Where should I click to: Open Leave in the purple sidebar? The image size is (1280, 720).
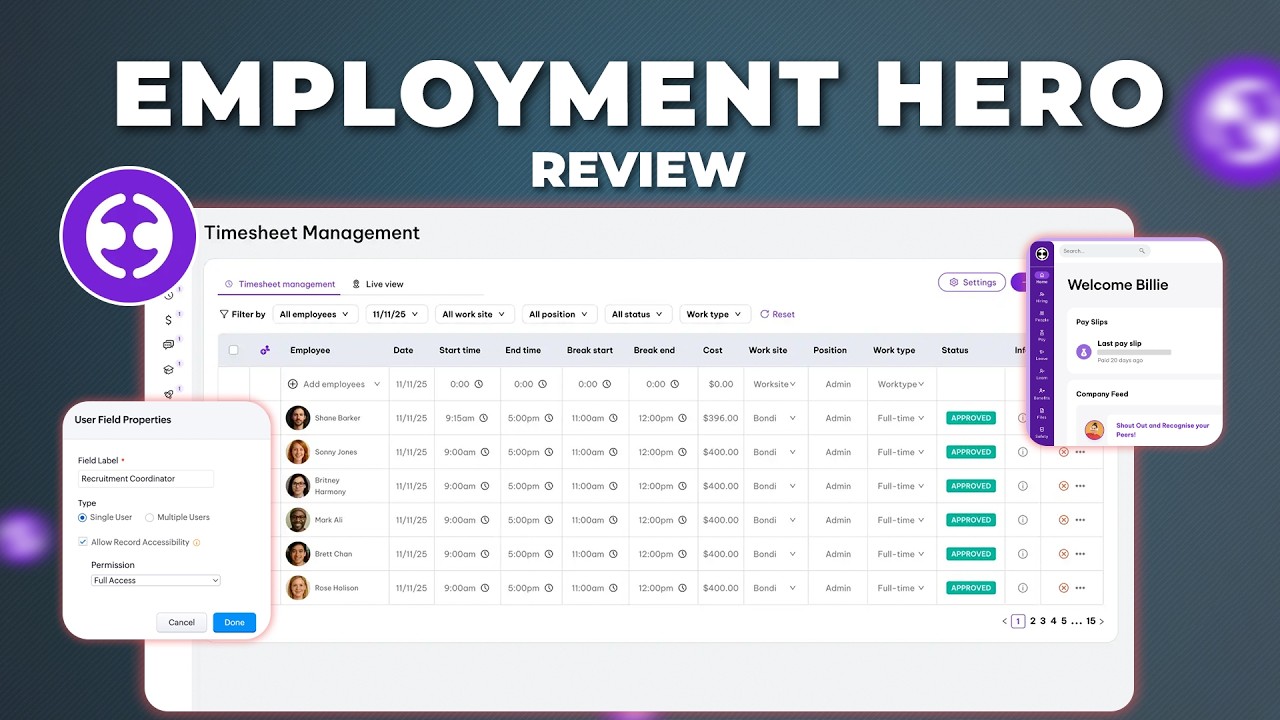tap(1042, 355)
